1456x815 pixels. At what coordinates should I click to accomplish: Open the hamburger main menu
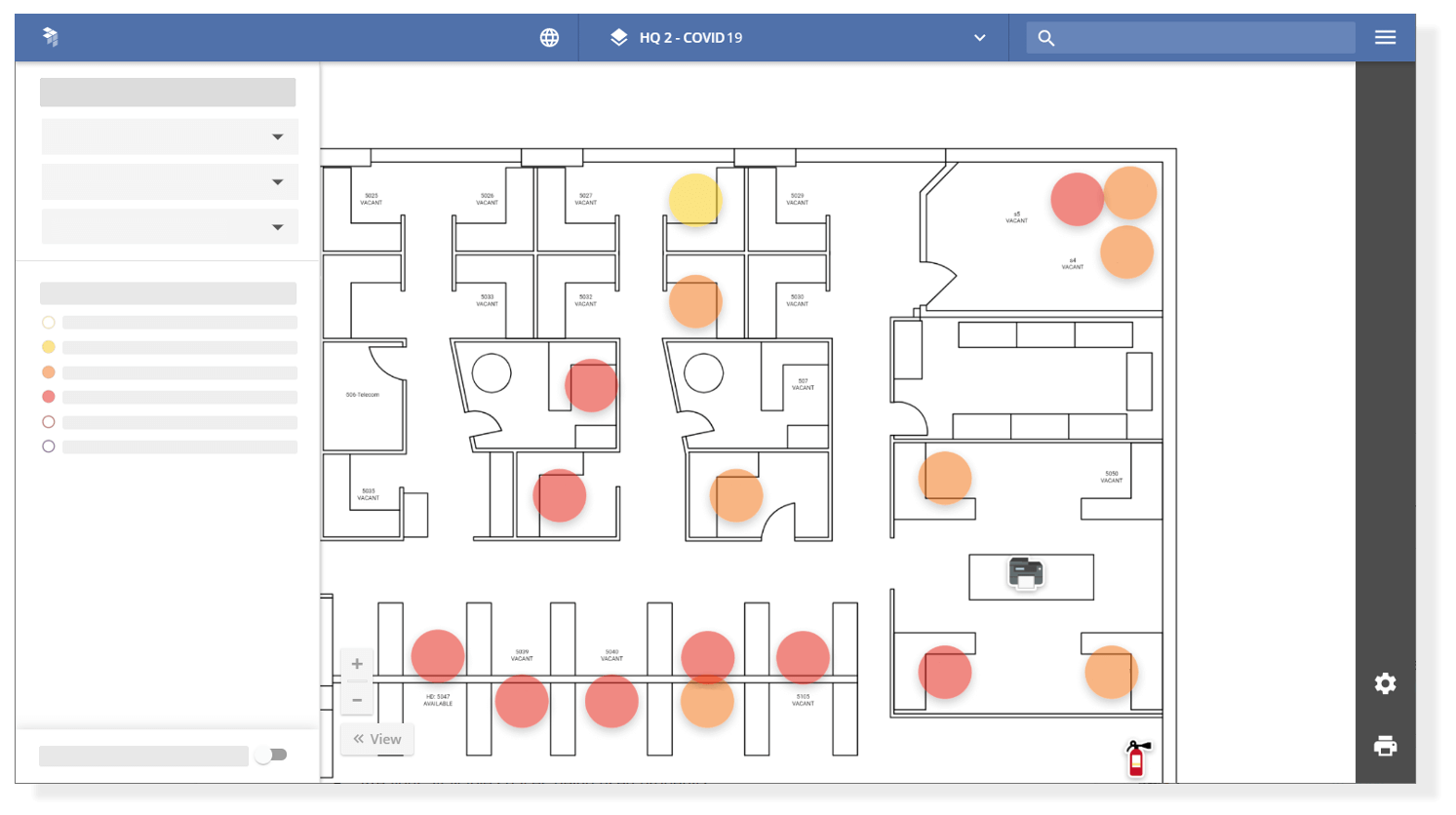pos(1385,37)
